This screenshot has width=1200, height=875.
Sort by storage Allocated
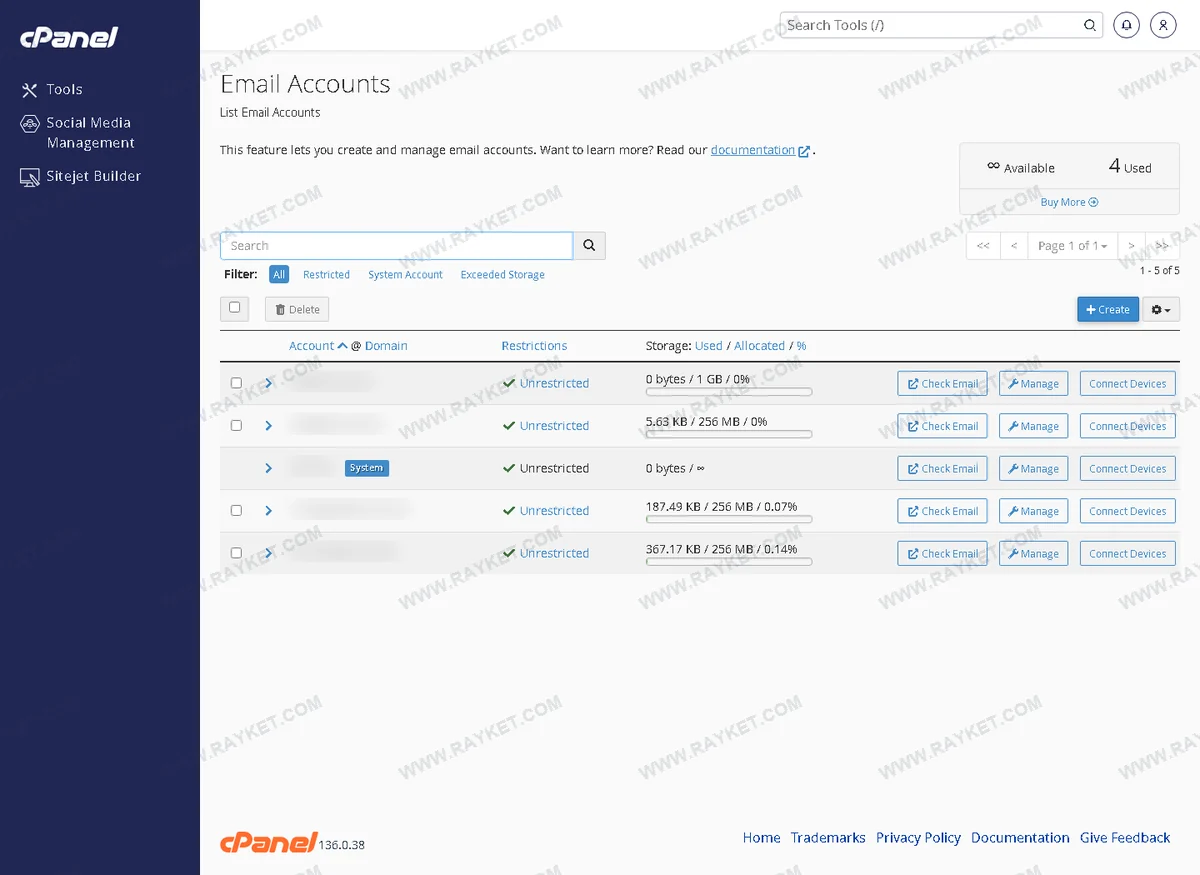click(759, 346)
